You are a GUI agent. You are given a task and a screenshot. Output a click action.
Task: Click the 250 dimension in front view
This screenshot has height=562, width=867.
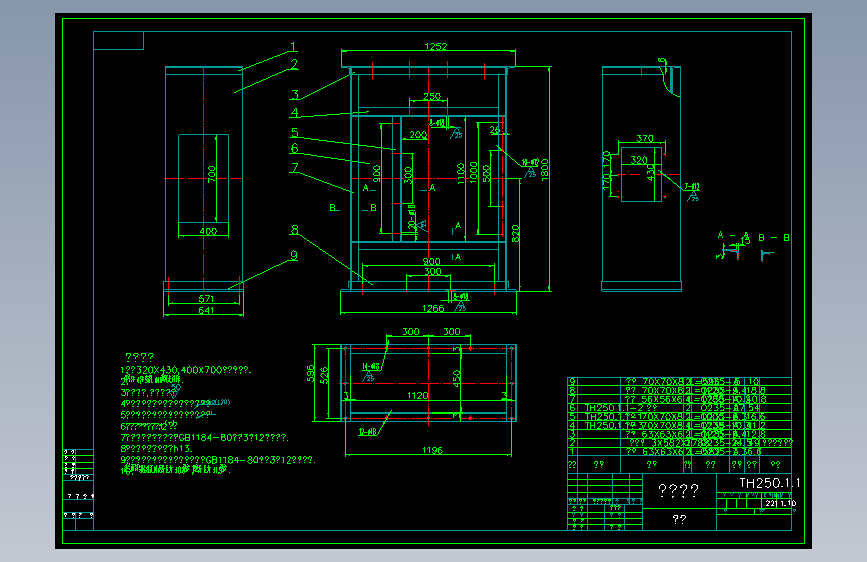click(x=432, y=96)
